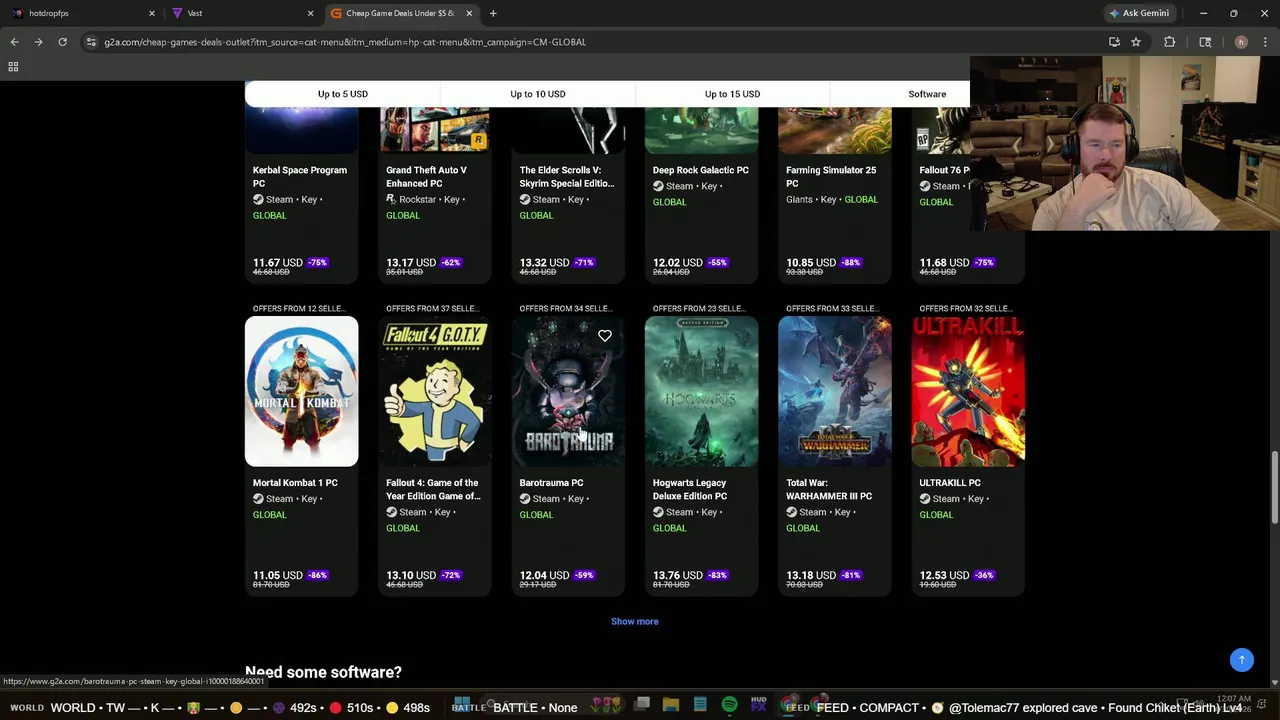
Task: Go forward in browser history
Action: [38, 42]
